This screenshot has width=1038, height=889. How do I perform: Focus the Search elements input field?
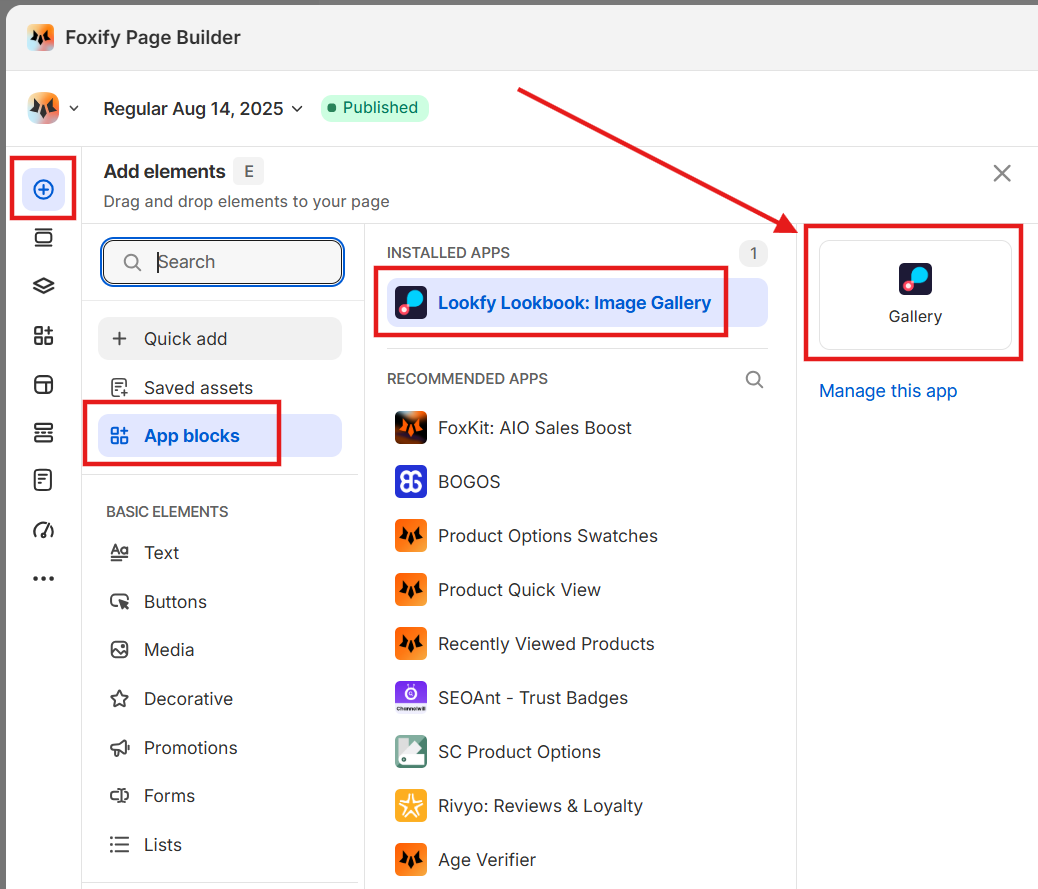222,262
